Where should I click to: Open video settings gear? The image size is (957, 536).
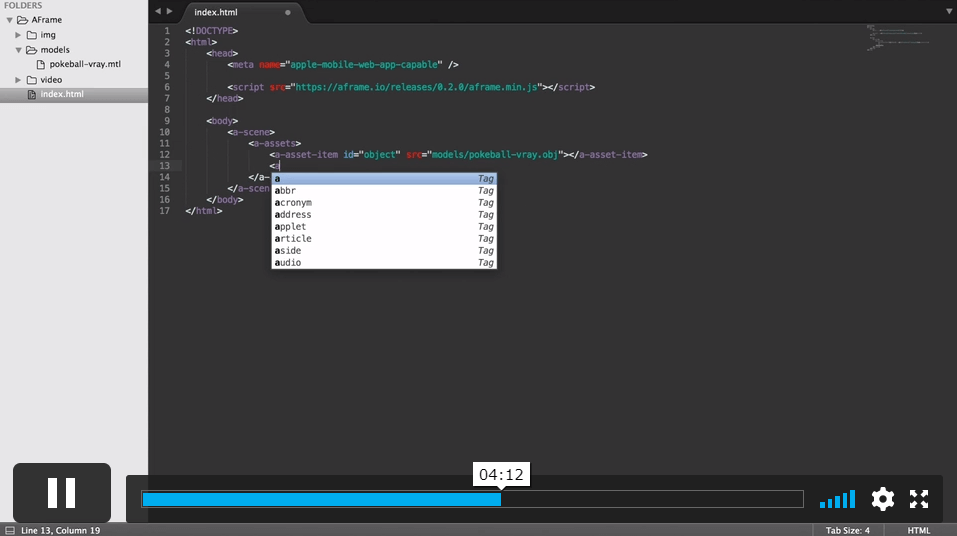click(x=883, y=499)
